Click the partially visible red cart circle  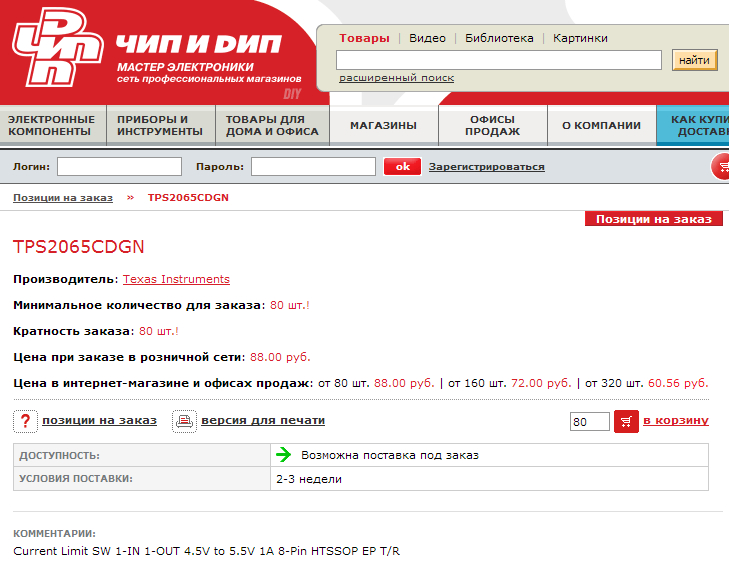[720, 167]
